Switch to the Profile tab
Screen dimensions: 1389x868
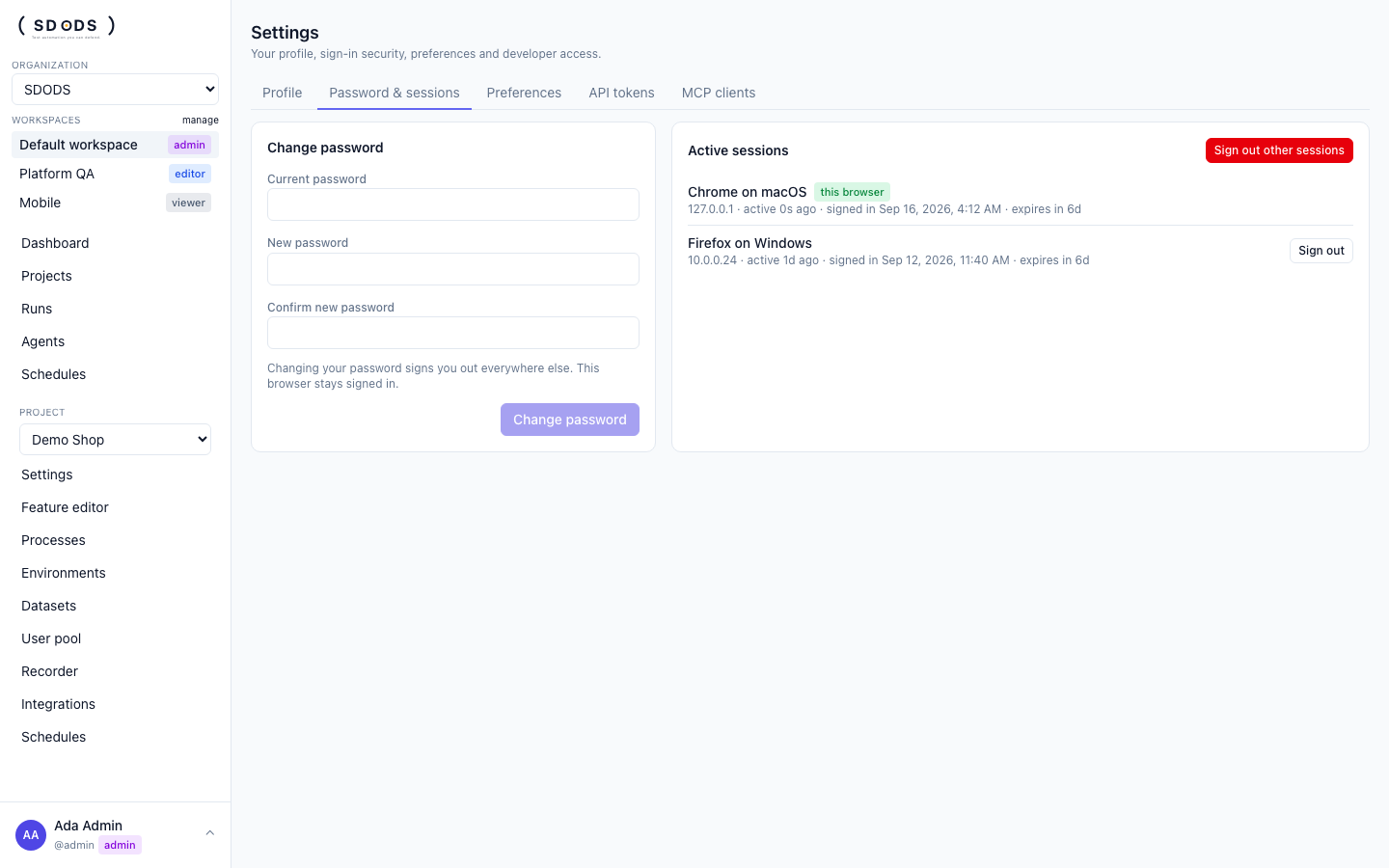(282, 93)
